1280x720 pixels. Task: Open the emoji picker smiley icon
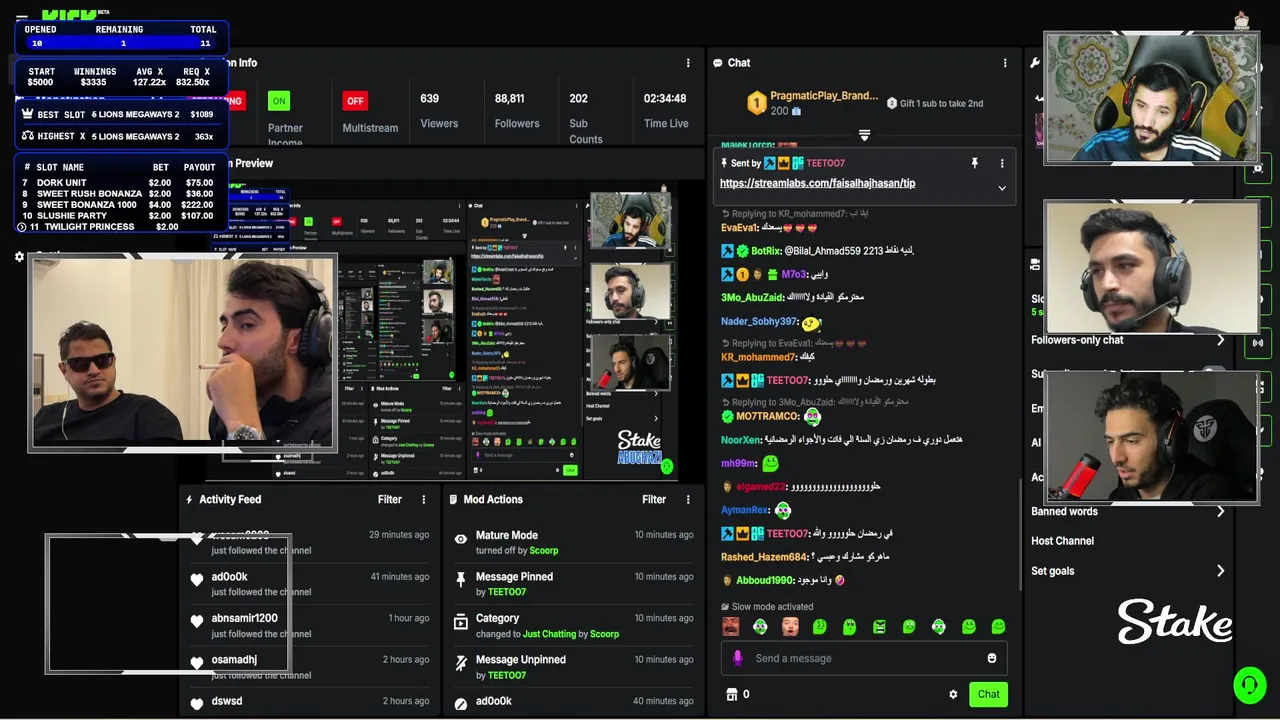click(x=992, y=658)
